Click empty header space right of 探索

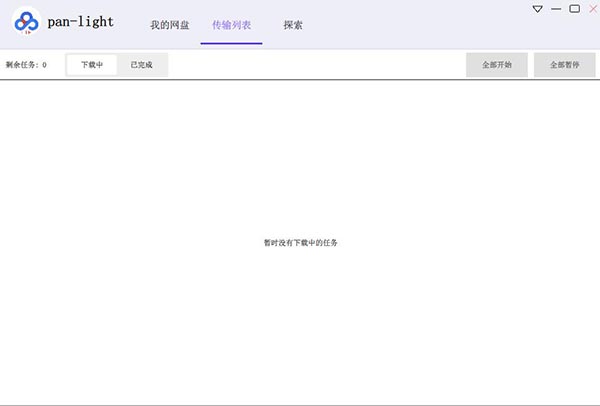pyautogui.click(x=420, y=24)
